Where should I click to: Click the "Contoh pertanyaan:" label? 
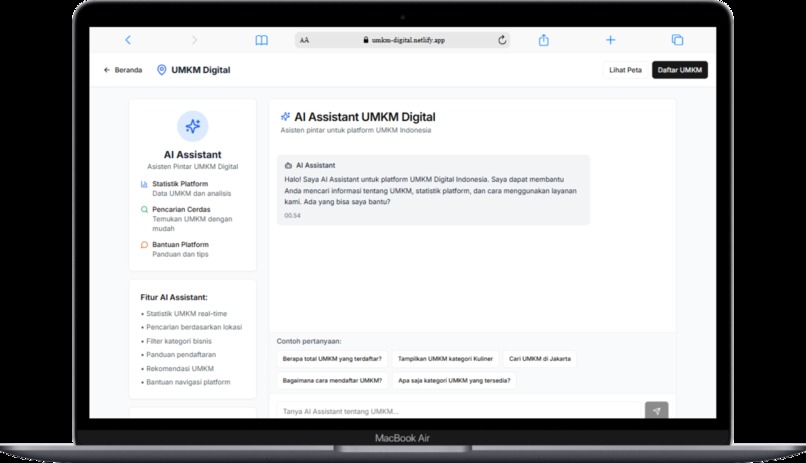tap(308, 341)
